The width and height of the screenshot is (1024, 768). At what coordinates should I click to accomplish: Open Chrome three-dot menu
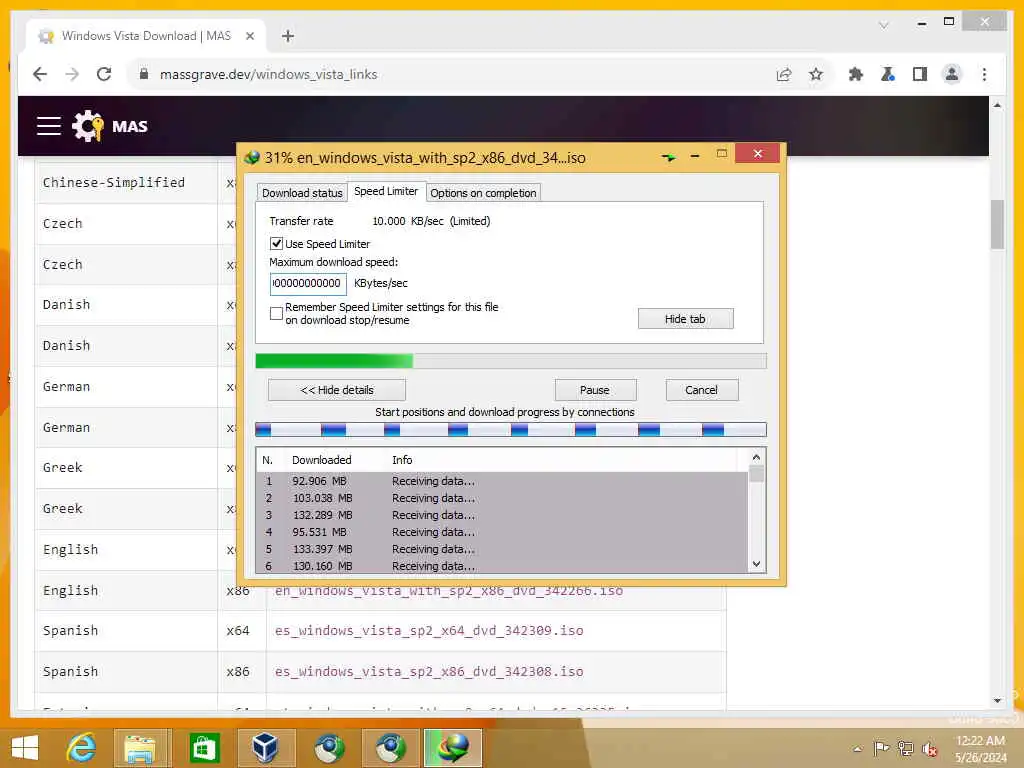point(984,74)
